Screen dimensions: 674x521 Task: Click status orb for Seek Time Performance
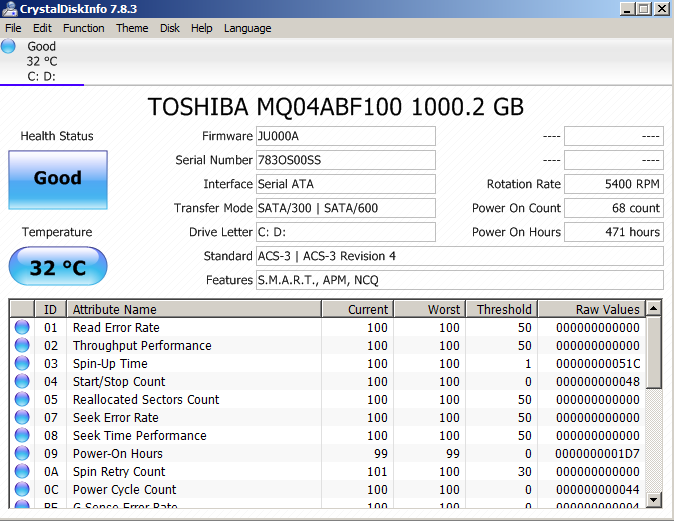(22, 436)
